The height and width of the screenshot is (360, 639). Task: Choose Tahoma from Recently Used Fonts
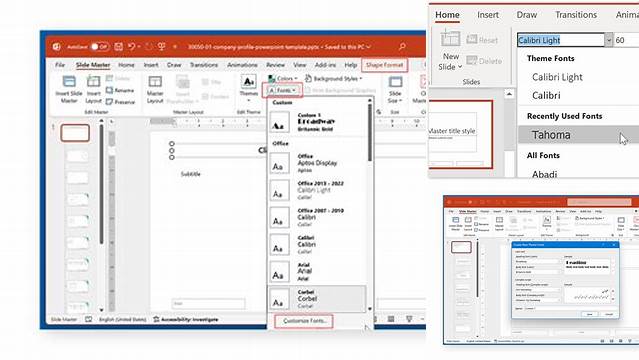551,135
